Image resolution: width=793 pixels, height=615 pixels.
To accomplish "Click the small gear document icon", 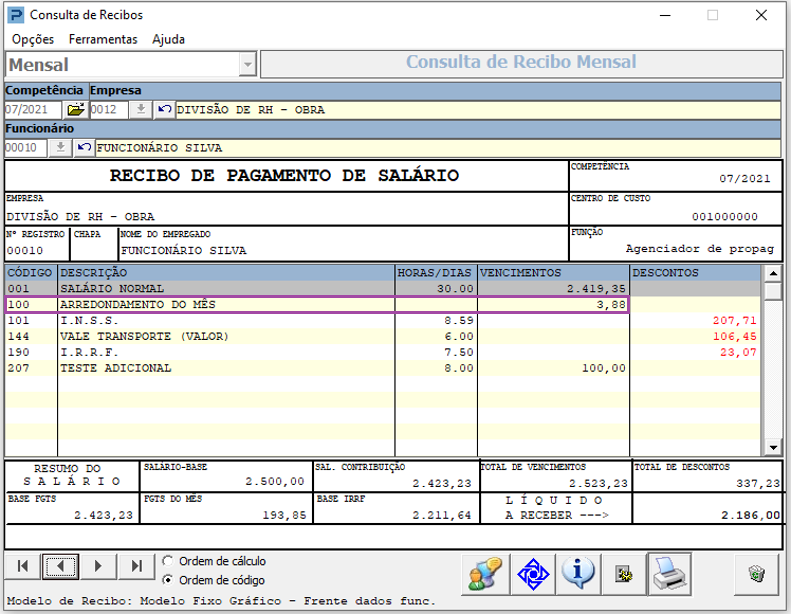I will [x=624, y=574].
